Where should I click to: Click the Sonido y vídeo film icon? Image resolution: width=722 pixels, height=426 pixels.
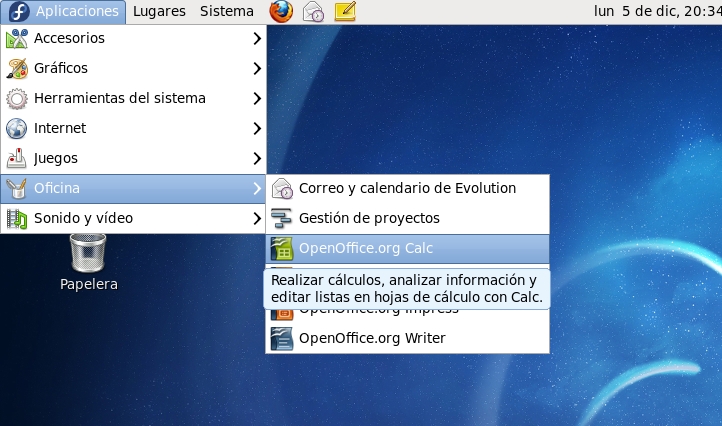17,219
